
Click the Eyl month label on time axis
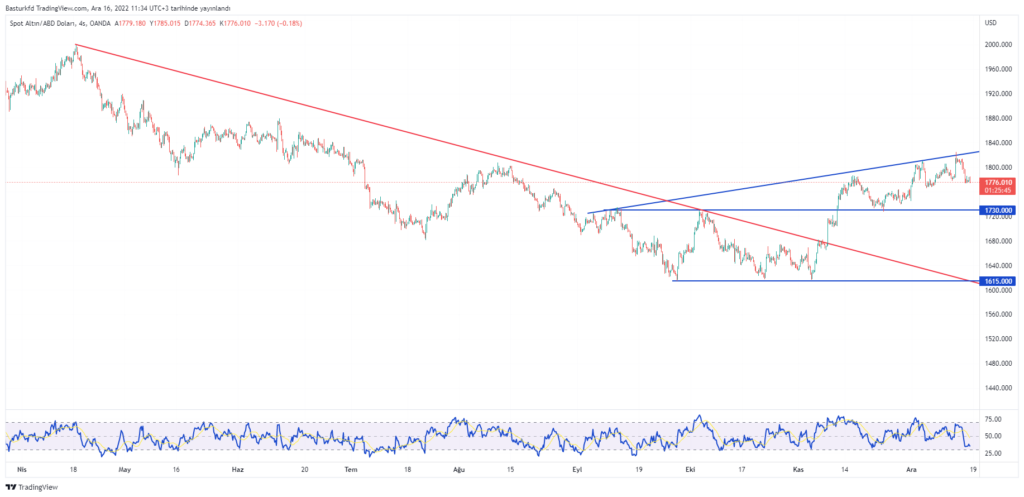(x=577, y=469)
